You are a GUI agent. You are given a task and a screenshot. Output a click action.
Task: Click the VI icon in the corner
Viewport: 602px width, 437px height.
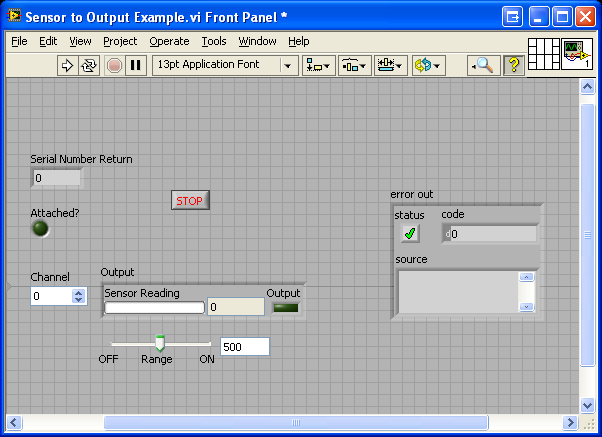(x=577, y=54)
